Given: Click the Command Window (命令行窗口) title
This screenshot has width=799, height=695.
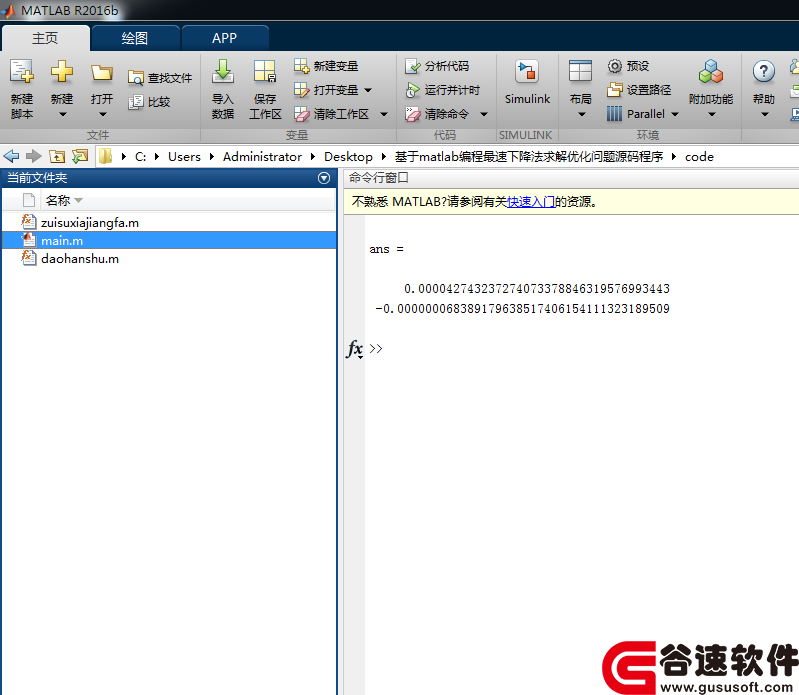Looking at the screenshot, I should pos(378,178).
